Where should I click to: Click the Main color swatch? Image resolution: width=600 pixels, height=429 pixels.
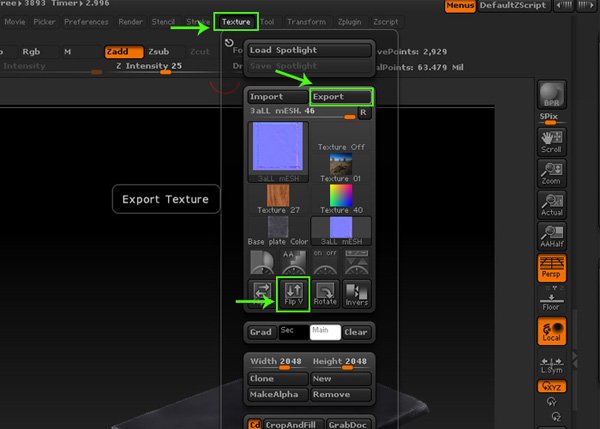[x=325, y=332]
